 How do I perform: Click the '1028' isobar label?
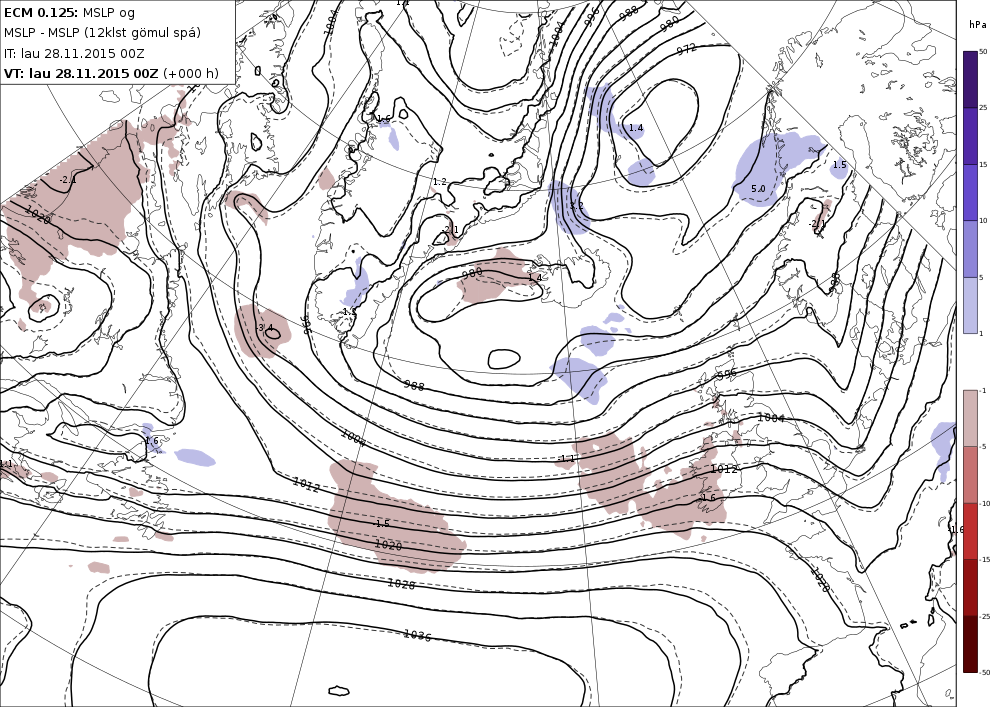click(x=401, y=583)
